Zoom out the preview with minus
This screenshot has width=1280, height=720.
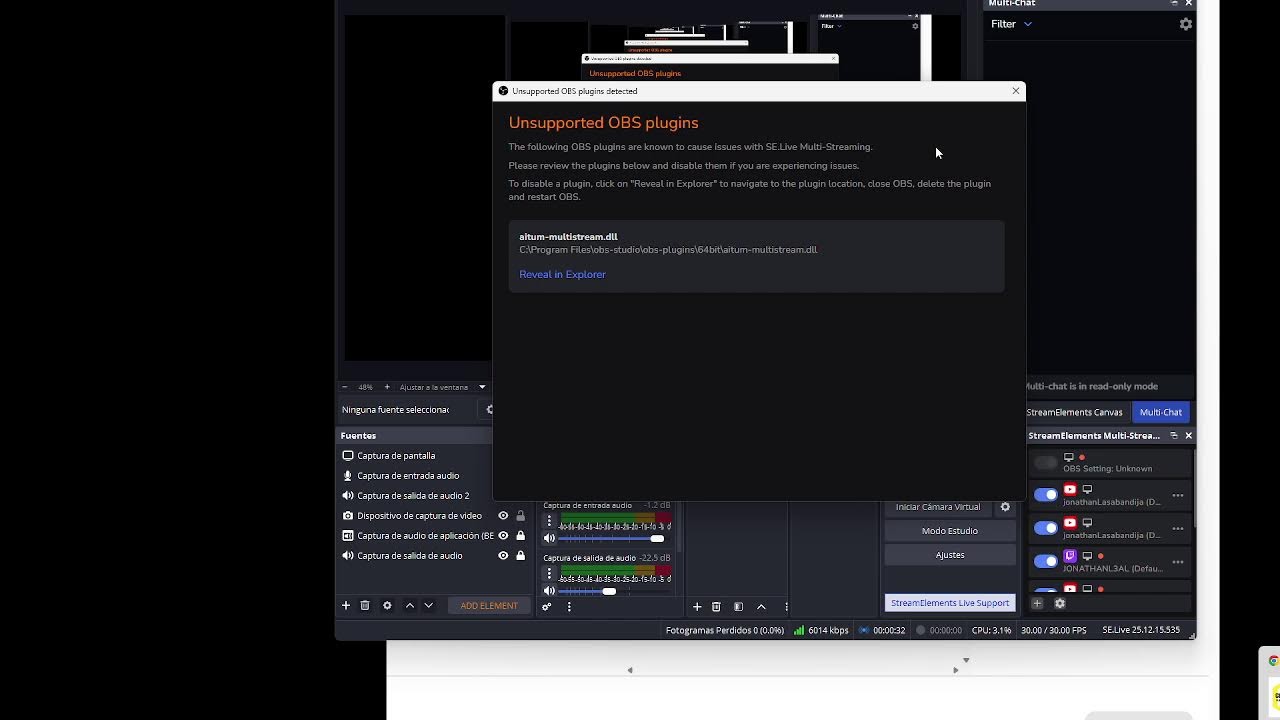pos(345,387)
